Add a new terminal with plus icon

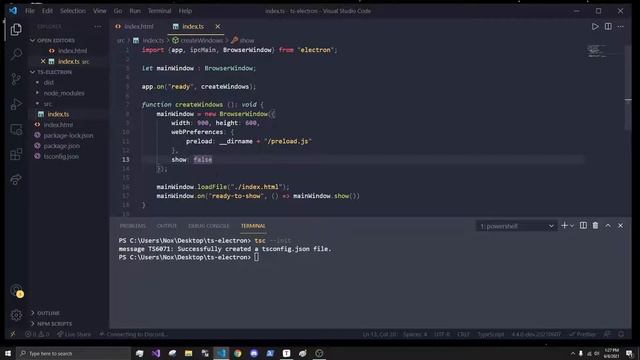coord(564,225)
